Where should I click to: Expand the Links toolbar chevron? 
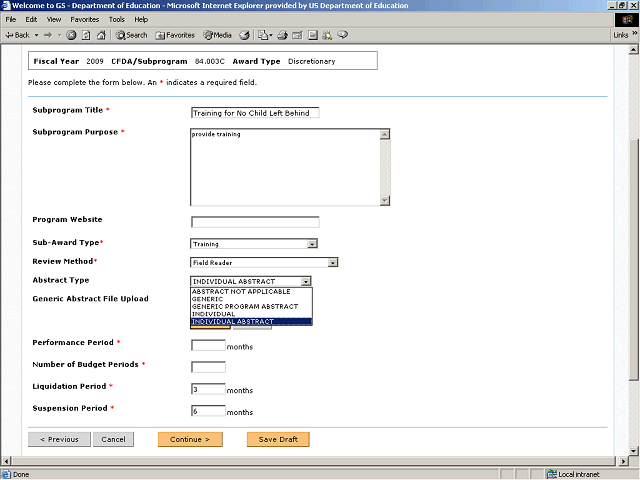pyautogui.click(x=634, y=33)
